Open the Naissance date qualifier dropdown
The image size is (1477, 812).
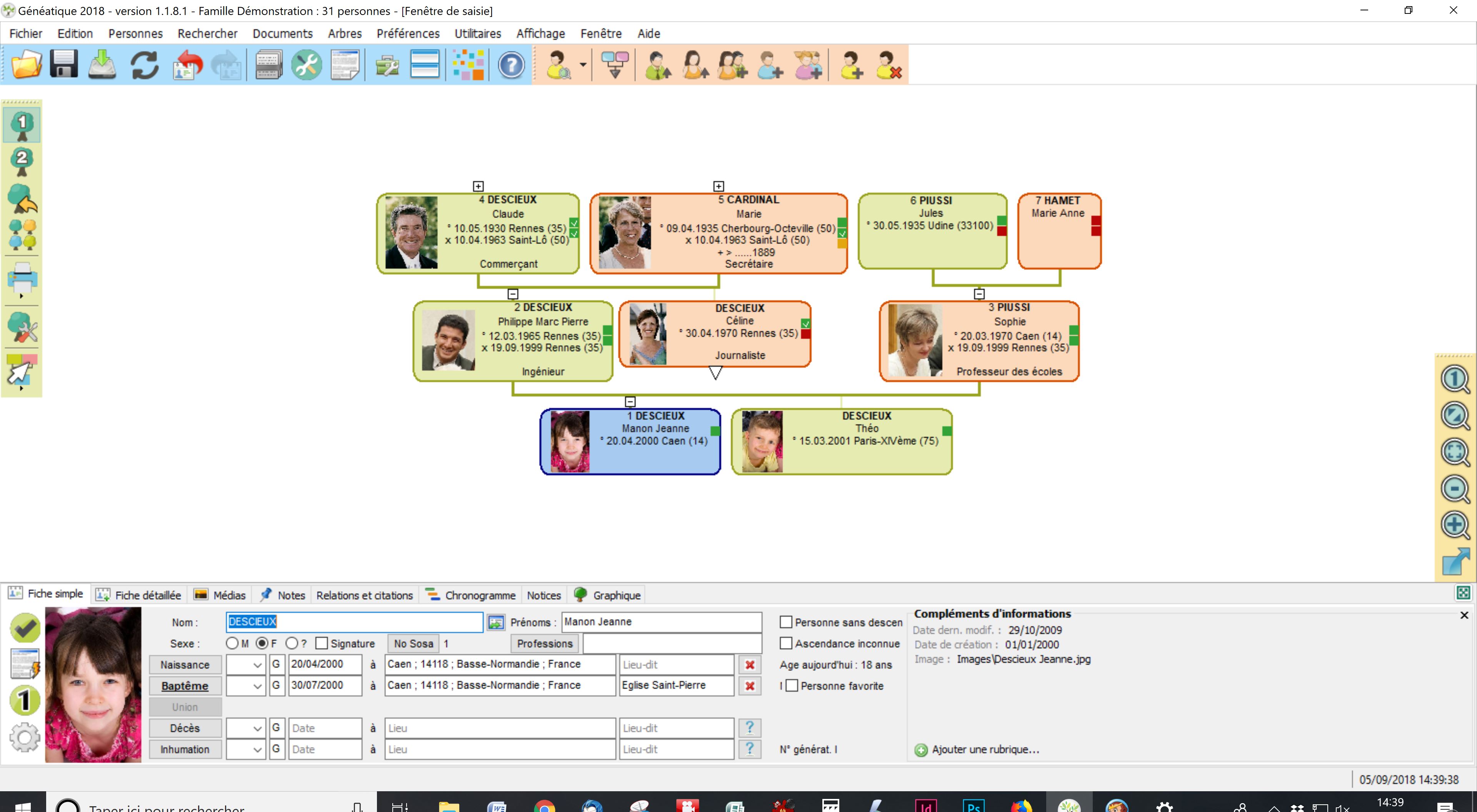coord(256,665)
